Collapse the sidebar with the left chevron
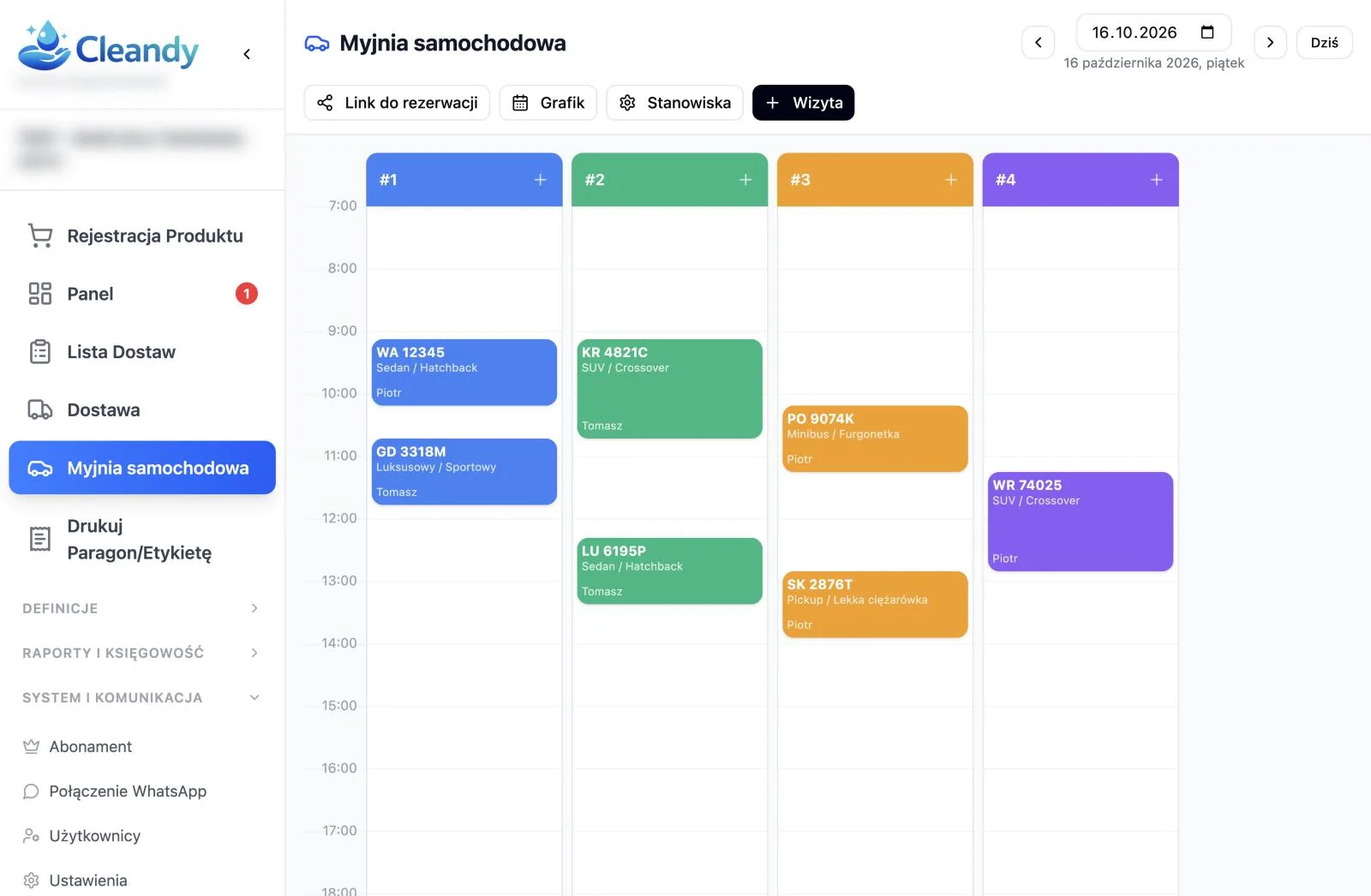This screenshot has height=896, width=1371. tap(247, 54)
